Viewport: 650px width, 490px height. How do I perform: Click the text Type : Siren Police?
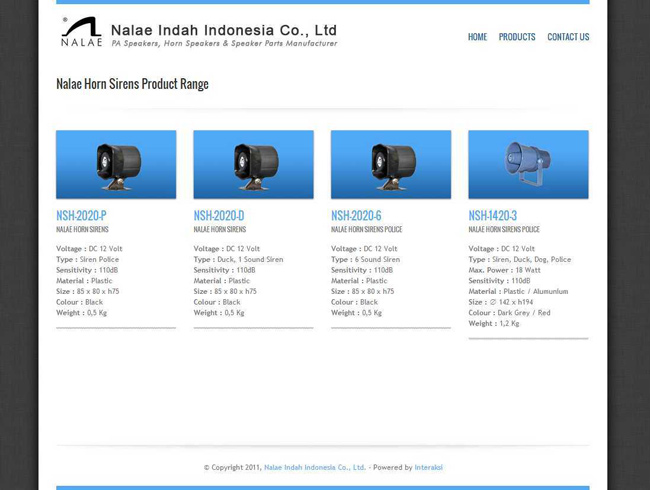87,260
